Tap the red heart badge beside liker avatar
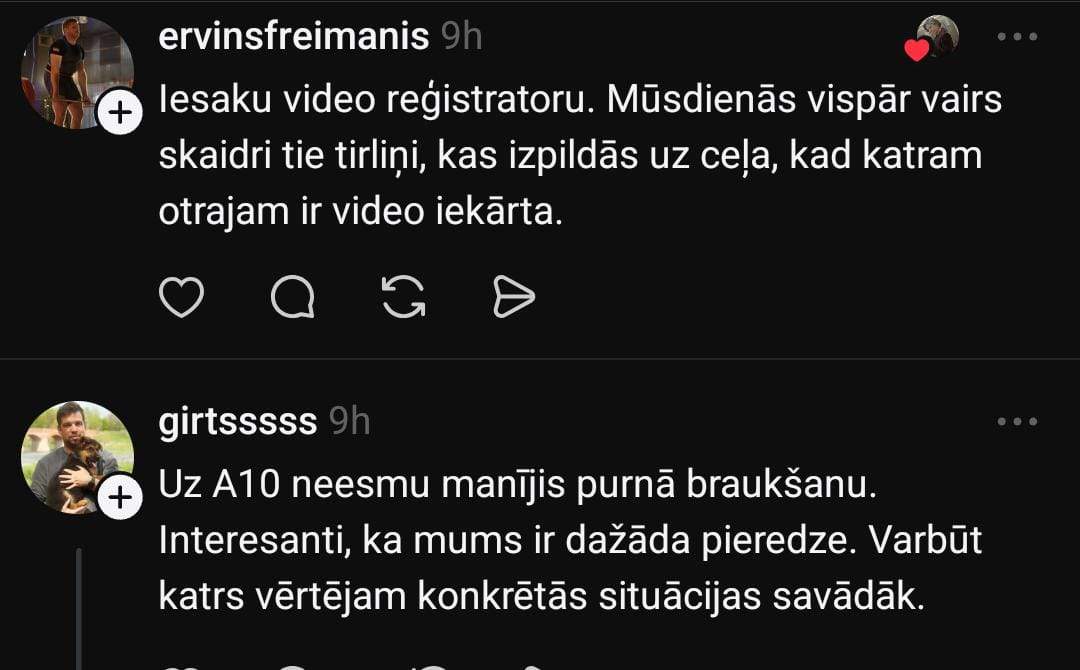1080x670 pixels. 916,50
